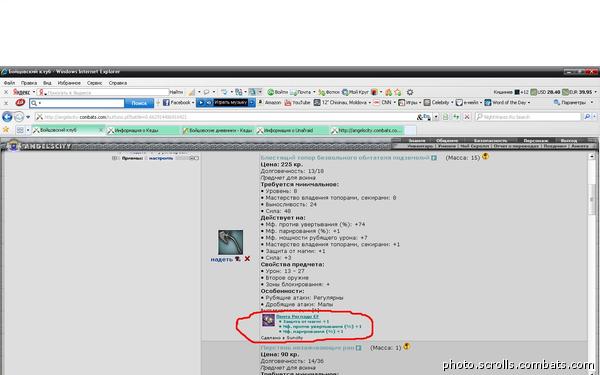
Task: Click the yellow icon beside Масса: 15
Action: click(485, 156)
